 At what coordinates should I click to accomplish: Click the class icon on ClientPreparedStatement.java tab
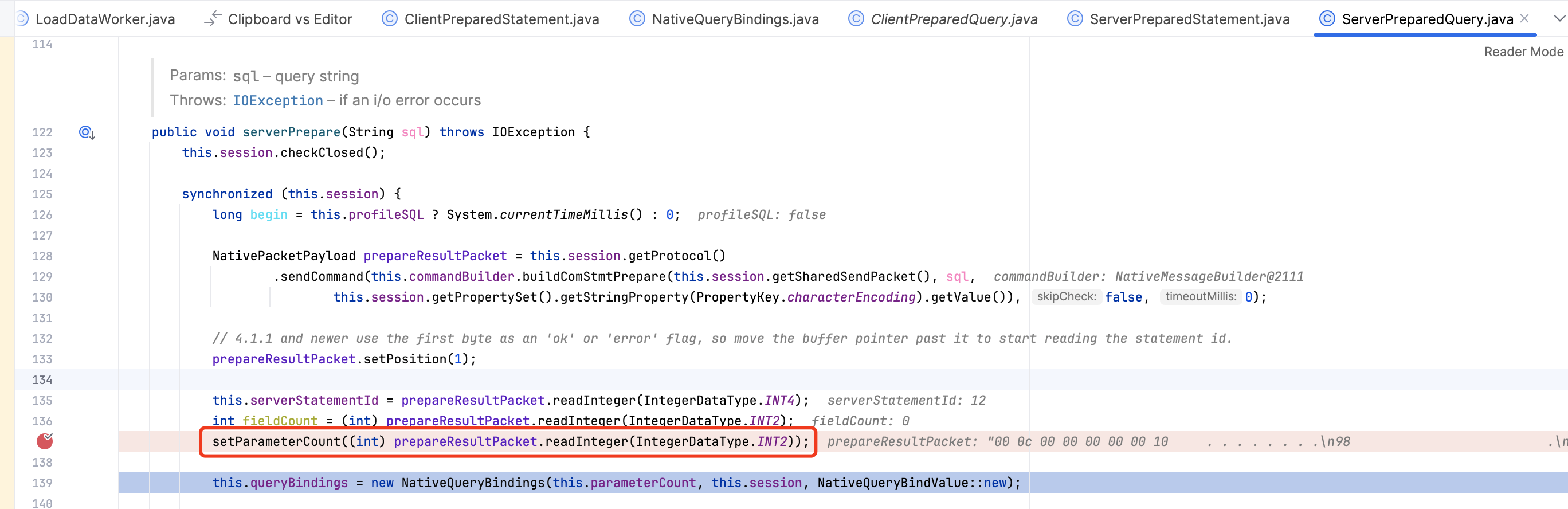click(x=389, y=19)
